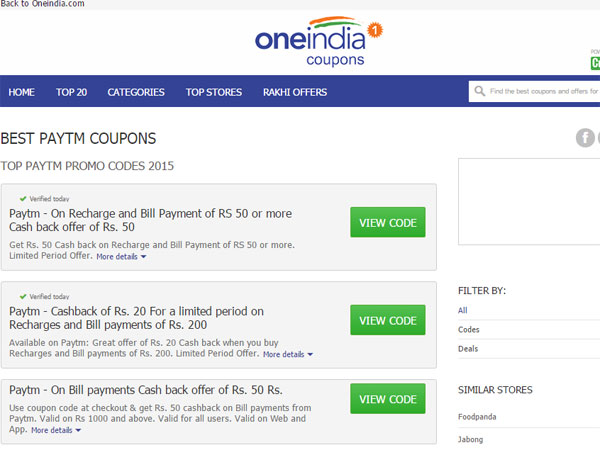Expand More details for bill payments offer
Screen dimensions: 600x450
pos(56,430)
